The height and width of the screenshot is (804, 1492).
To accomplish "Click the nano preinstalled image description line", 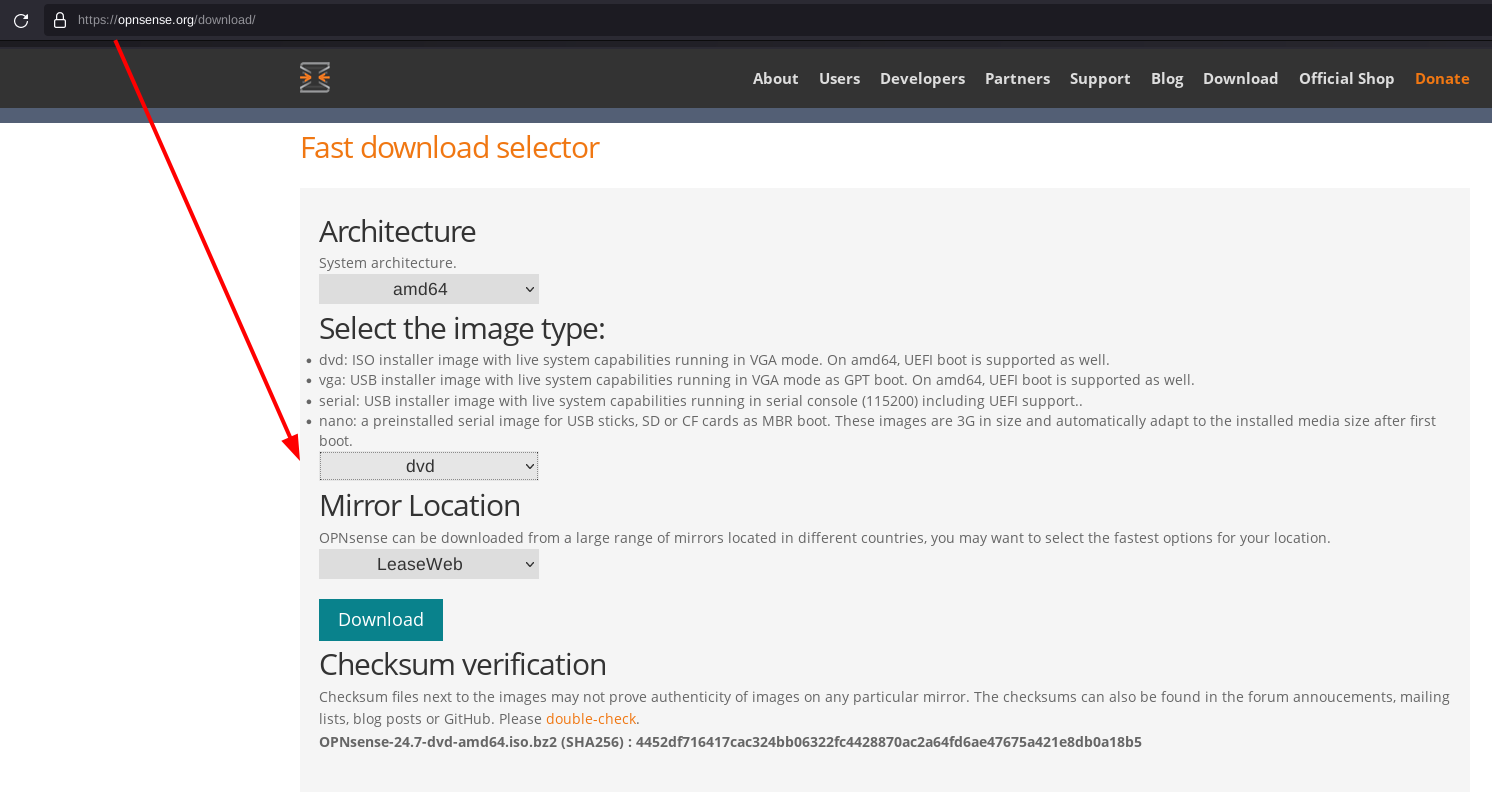I will point(877,431).
